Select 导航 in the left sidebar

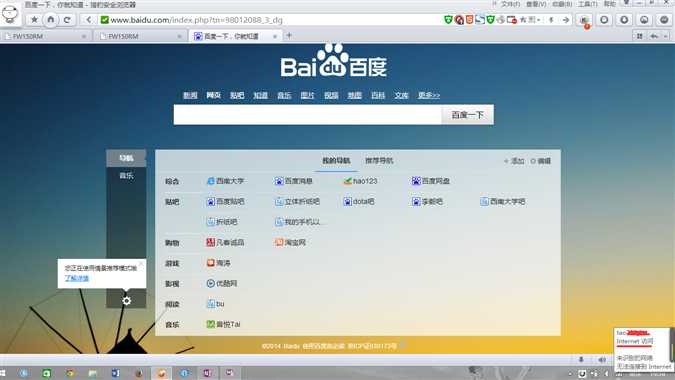point(126,158)
